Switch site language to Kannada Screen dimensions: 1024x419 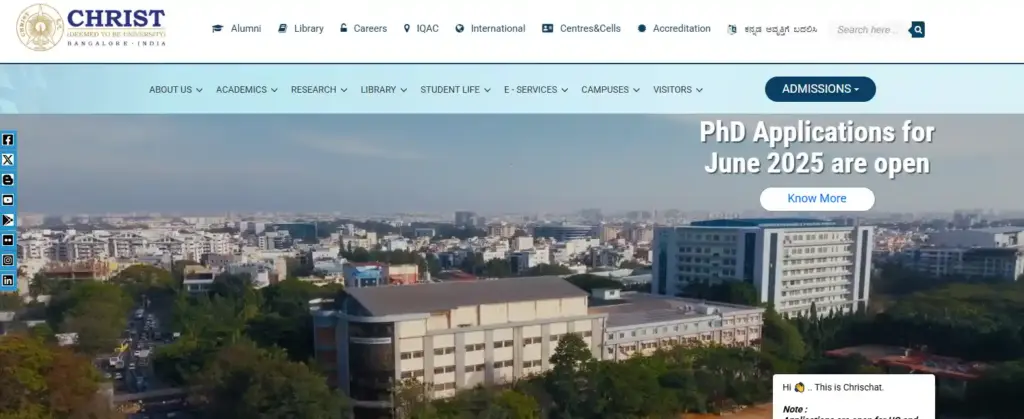point(772,29)
